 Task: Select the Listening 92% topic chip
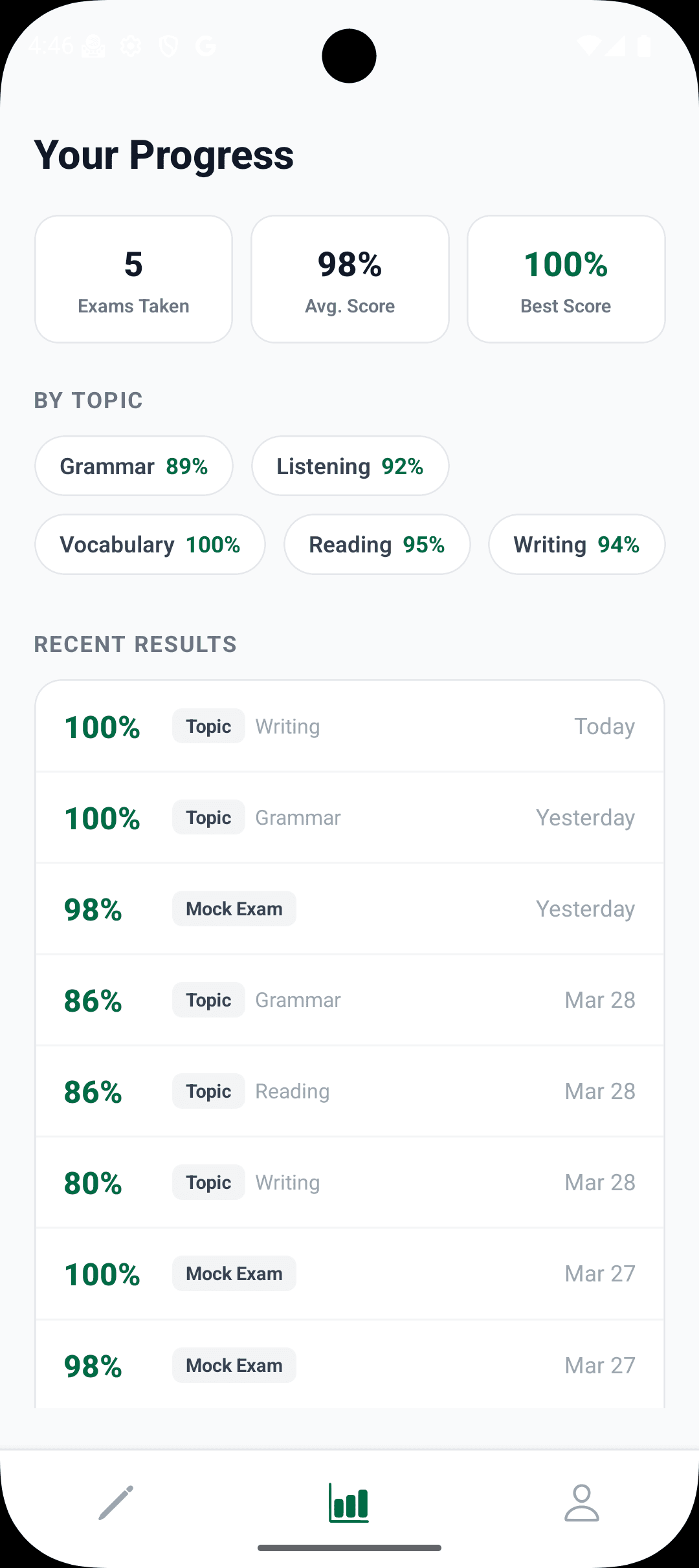(x=349, y=466)
